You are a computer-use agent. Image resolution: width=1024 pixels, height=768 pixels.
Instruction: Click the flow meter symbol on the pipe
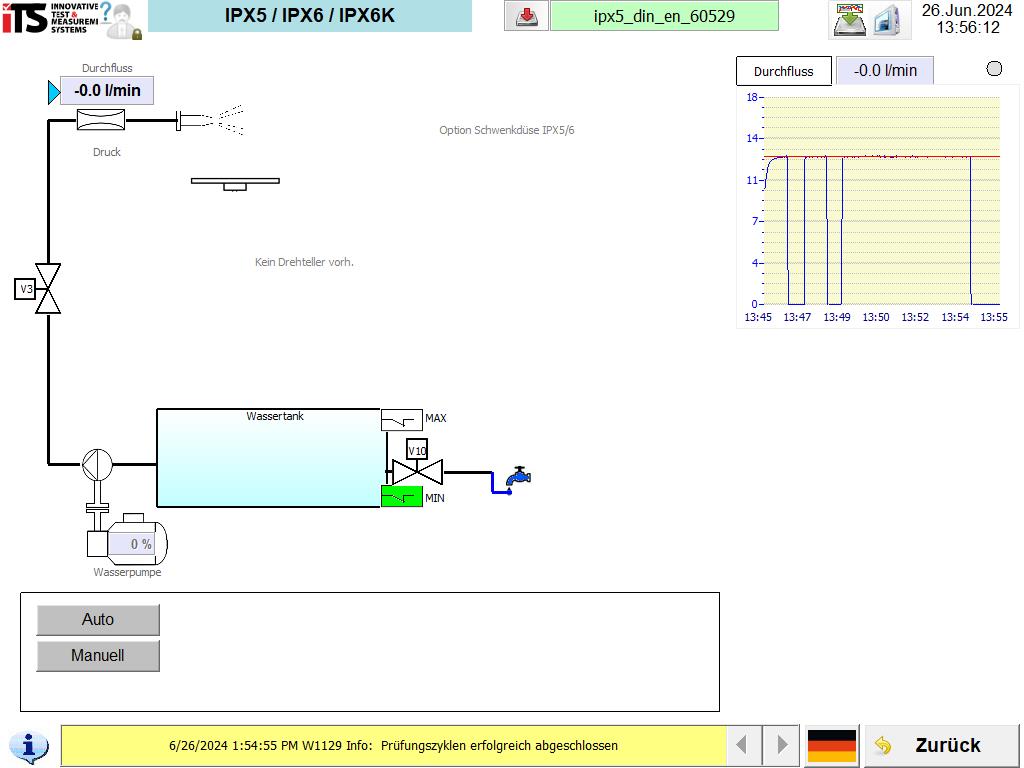101,120
